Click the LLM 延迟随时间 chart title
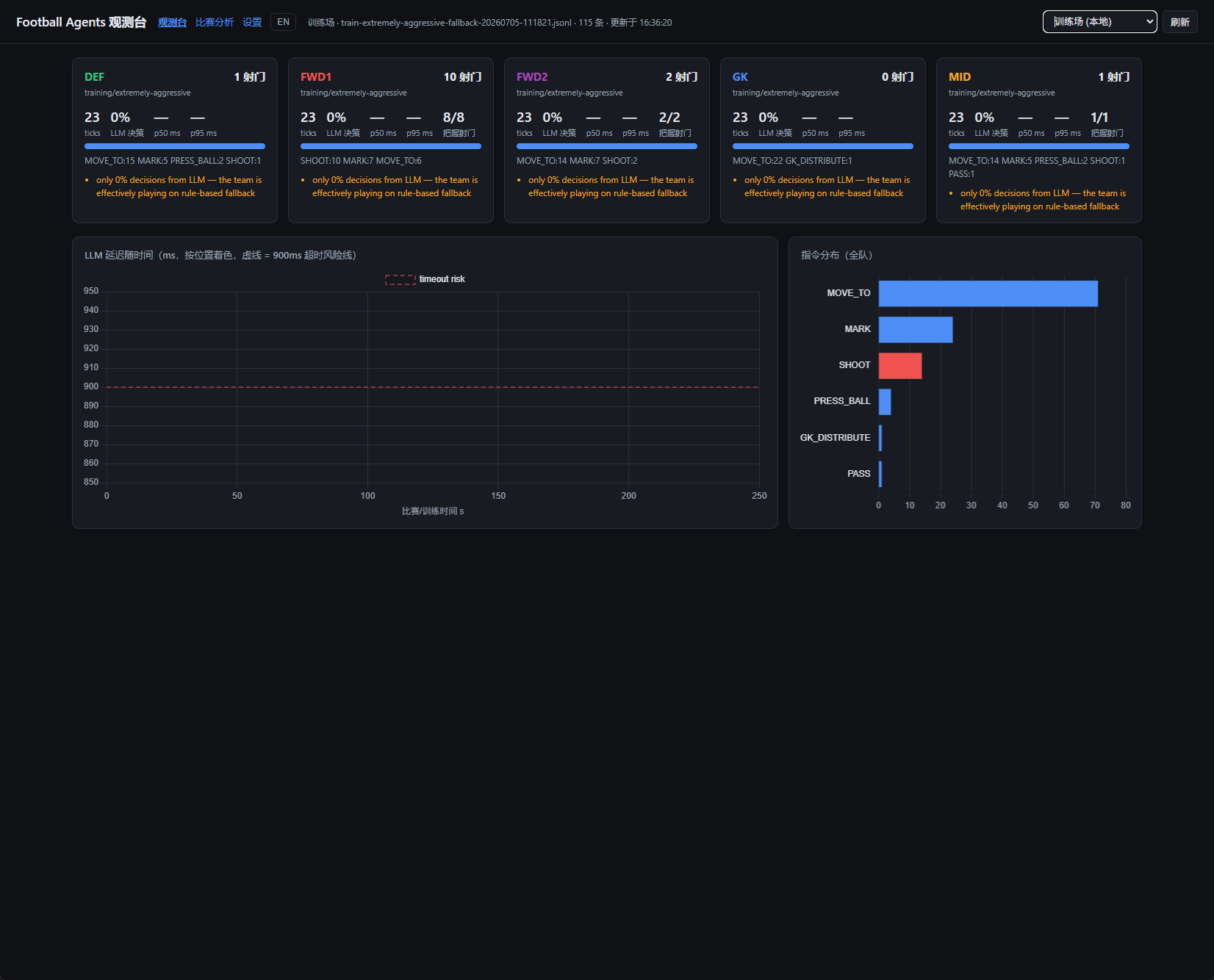Screen dimensions: 1214x980 point(220,256)
